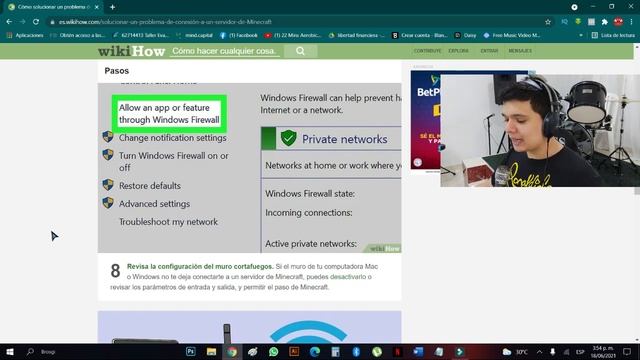Screen dimensions: 640x360
Task: Click the ESP language indicator
Action: [580, 351]
